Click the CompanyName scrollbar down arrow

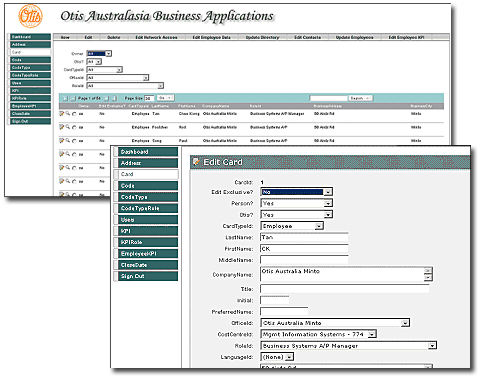coord(428,278)
